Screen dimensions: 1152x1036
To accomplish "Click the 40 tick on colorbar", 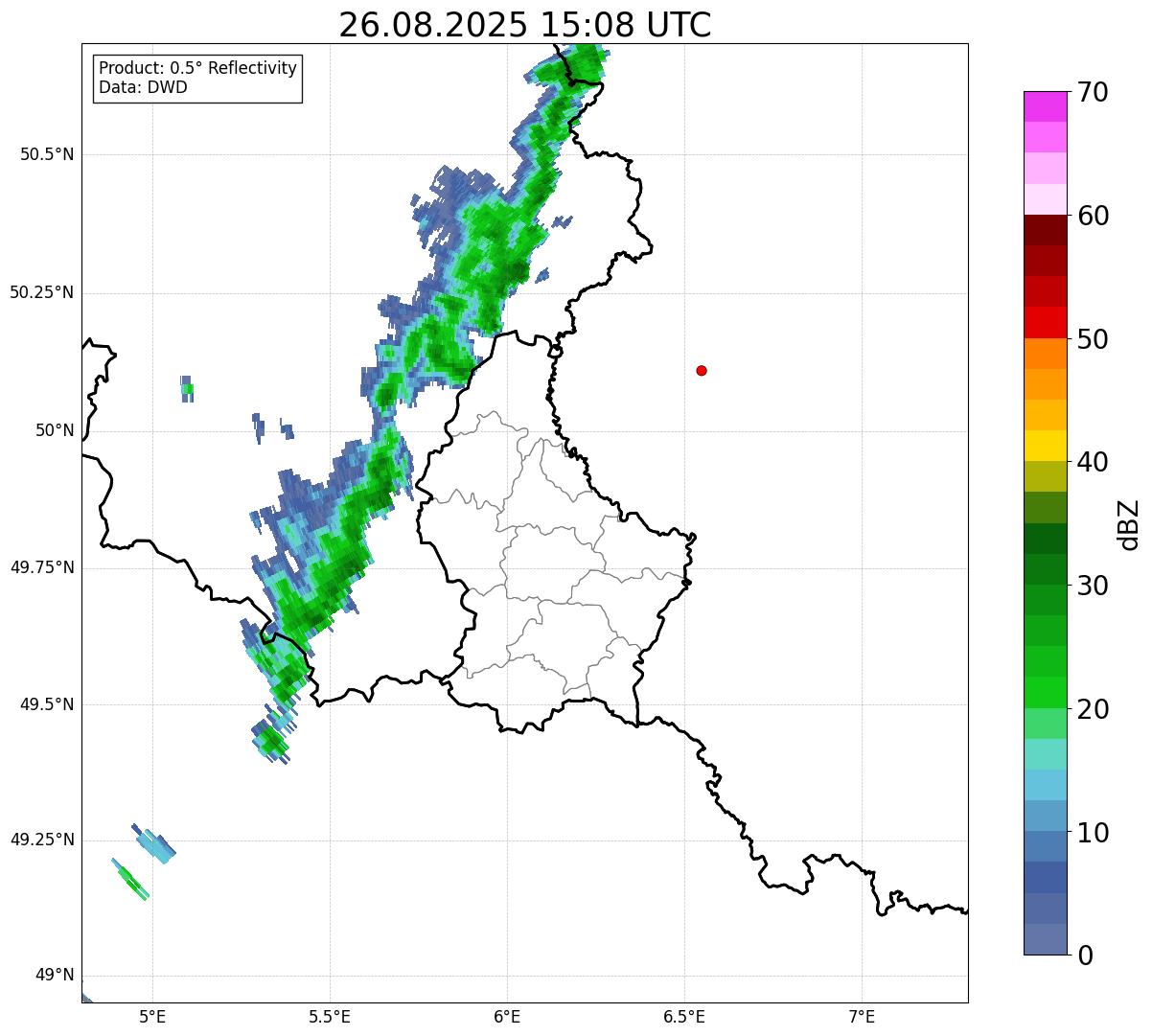I will (x=1093, y=462).
